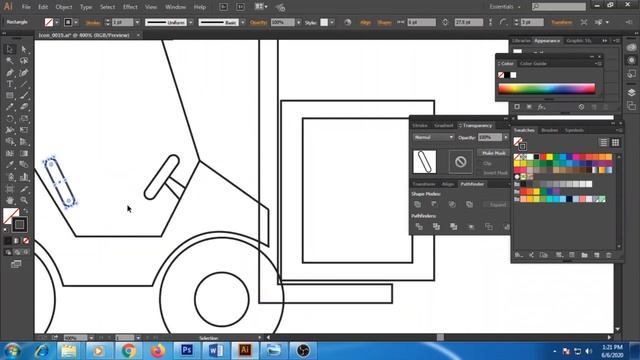
Task: Switch Swatches panel to list view
Action: pyautogui.click(x=603, y=142)
